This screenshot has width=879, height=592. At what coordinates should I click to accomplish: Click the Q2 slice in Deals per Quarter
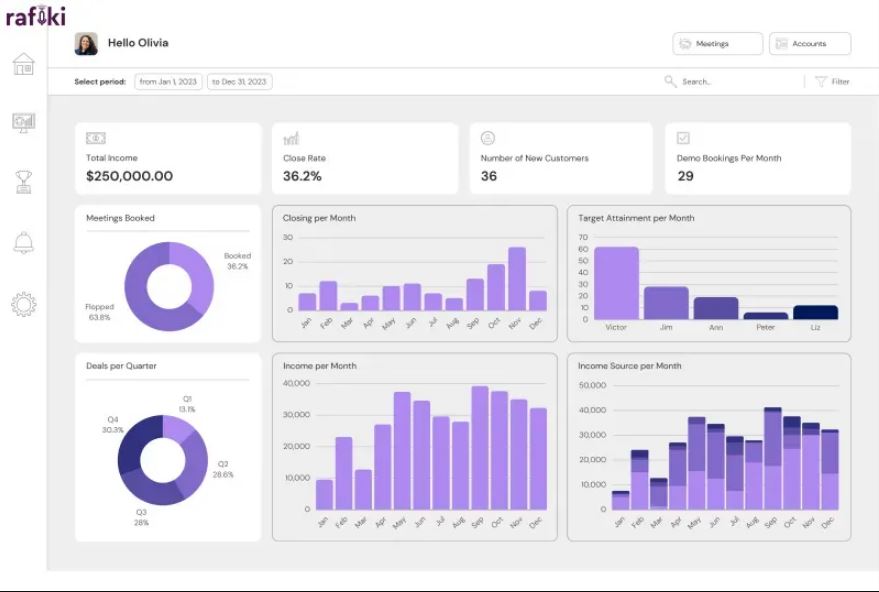pos(195,462)
